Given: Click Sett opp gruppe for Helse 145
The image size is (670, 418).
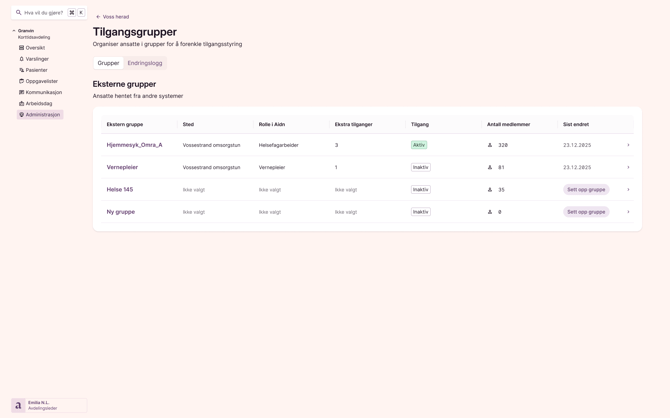Looking at the screenshot, I should click(586, 190).
